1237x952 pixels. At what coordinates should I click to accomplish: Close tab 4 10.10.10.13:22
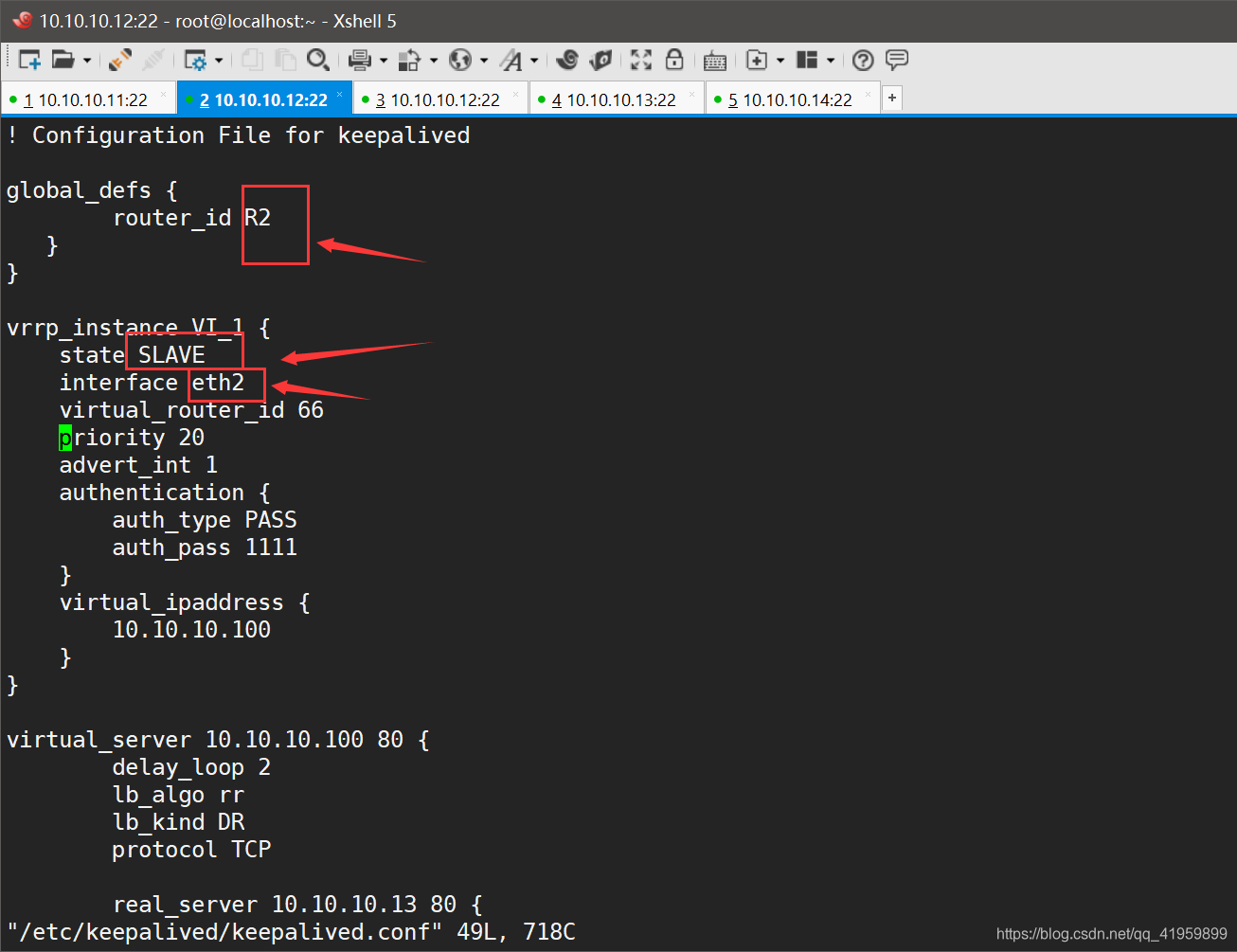691,94
